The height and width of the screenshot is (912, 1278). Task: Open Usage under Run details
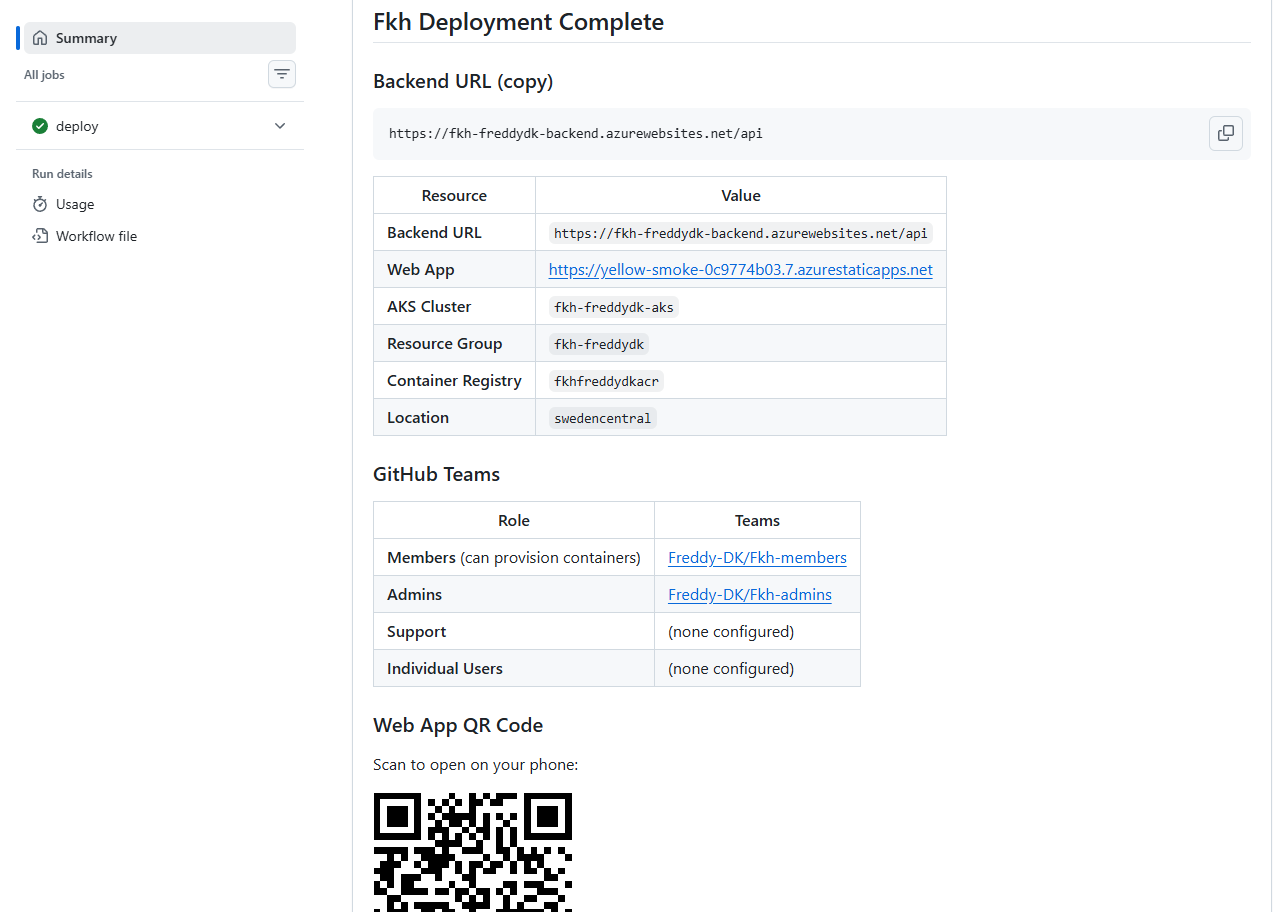click(75, 204)
